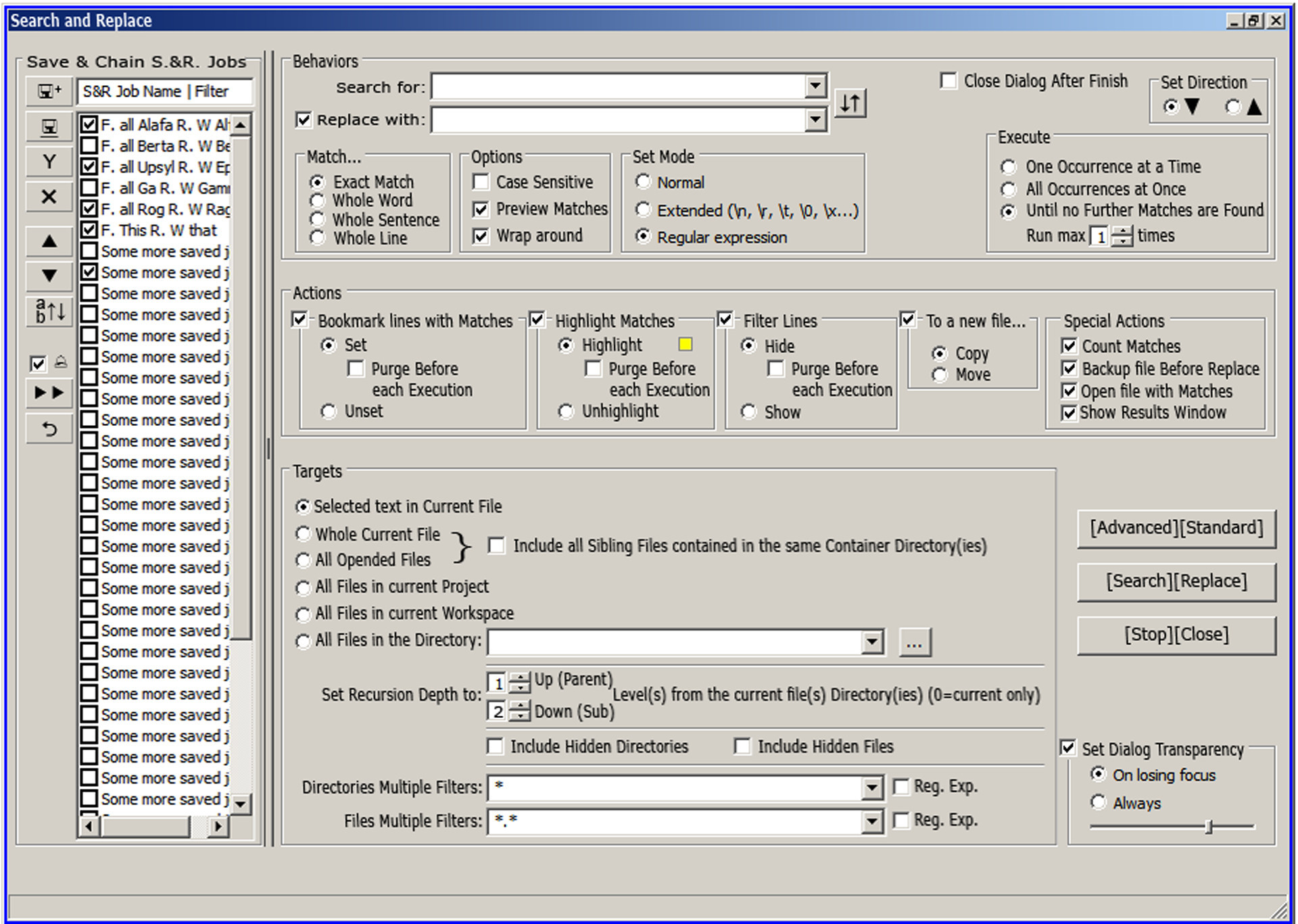The height and width of the screenshot is (924, 1298).
Task: Run chained jobs with the double-play icon
Action: click(49, 393)
